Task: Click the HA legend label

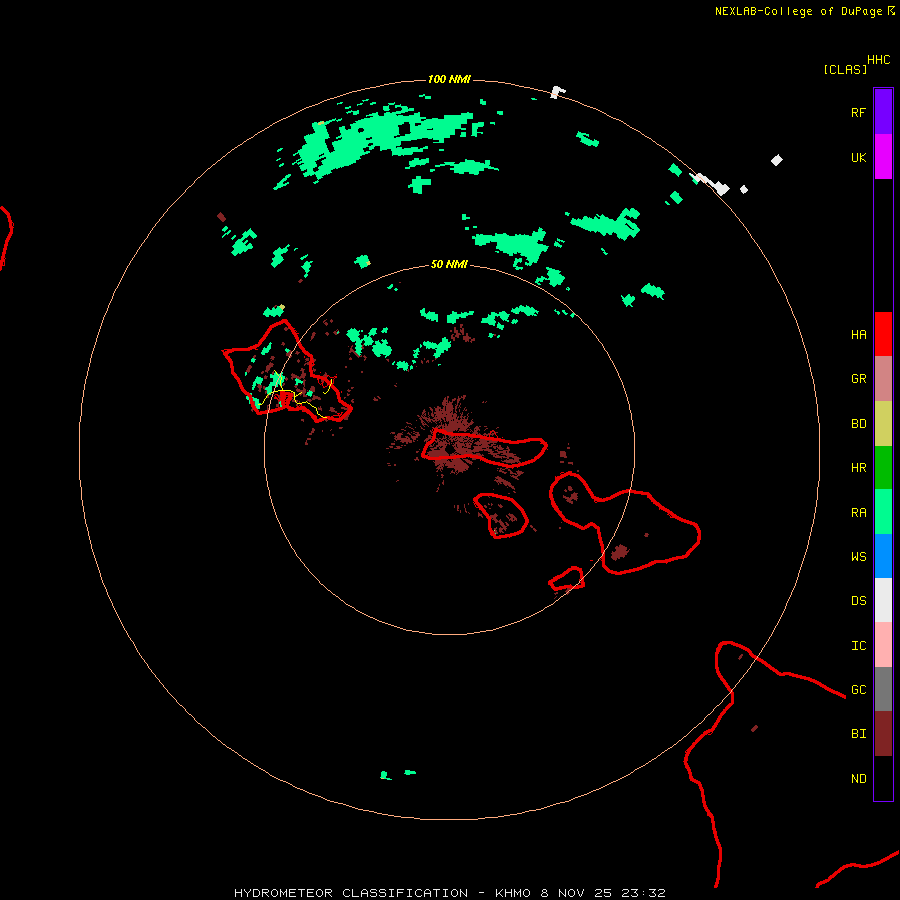Action: click(x=858, y=334)
